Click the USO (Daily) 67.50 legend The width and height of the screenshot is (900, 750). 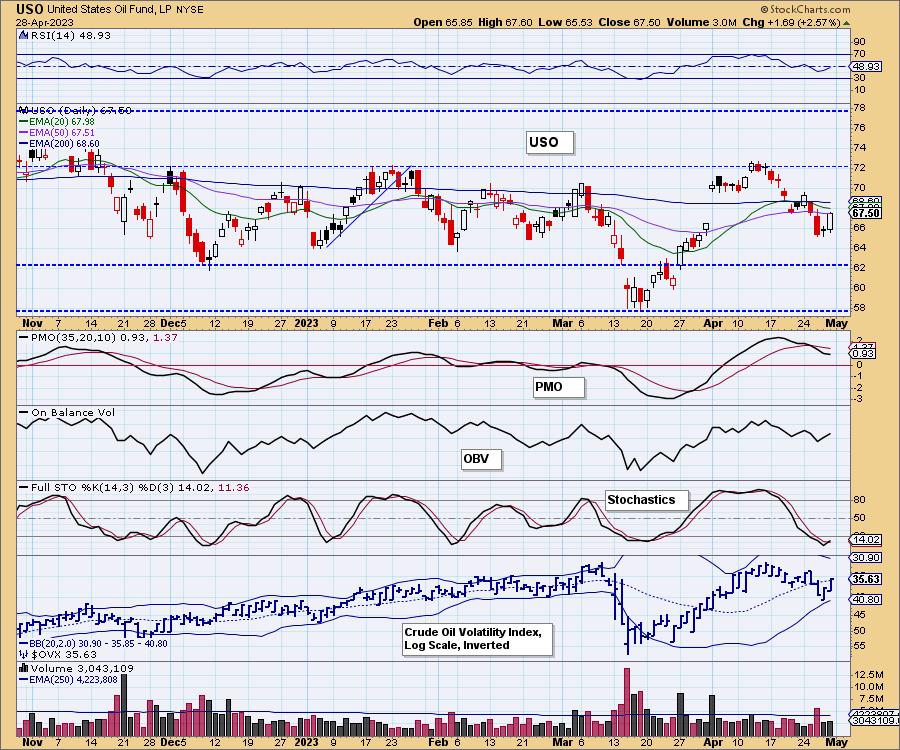point(81,110)
